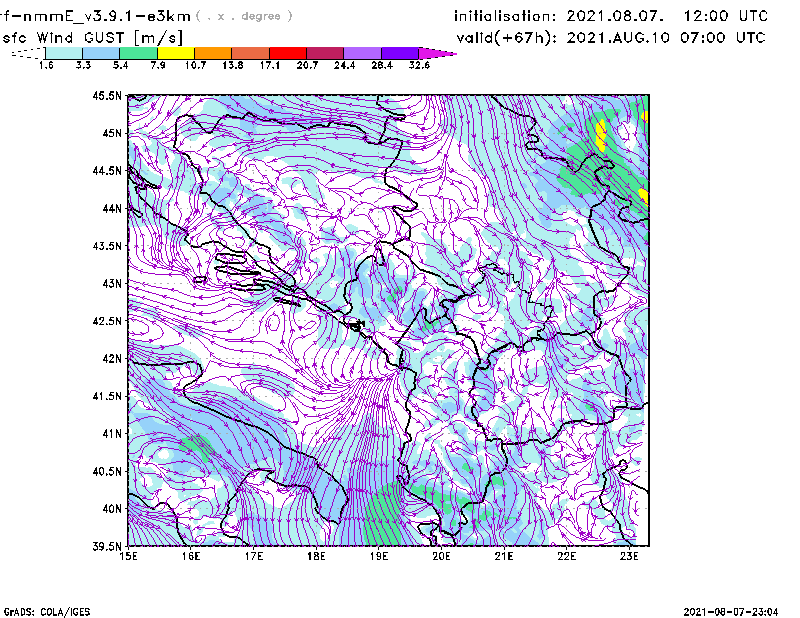Click the valid date '2021.AUG.10'
Screen dimensions: 800x618
(618, 38)
